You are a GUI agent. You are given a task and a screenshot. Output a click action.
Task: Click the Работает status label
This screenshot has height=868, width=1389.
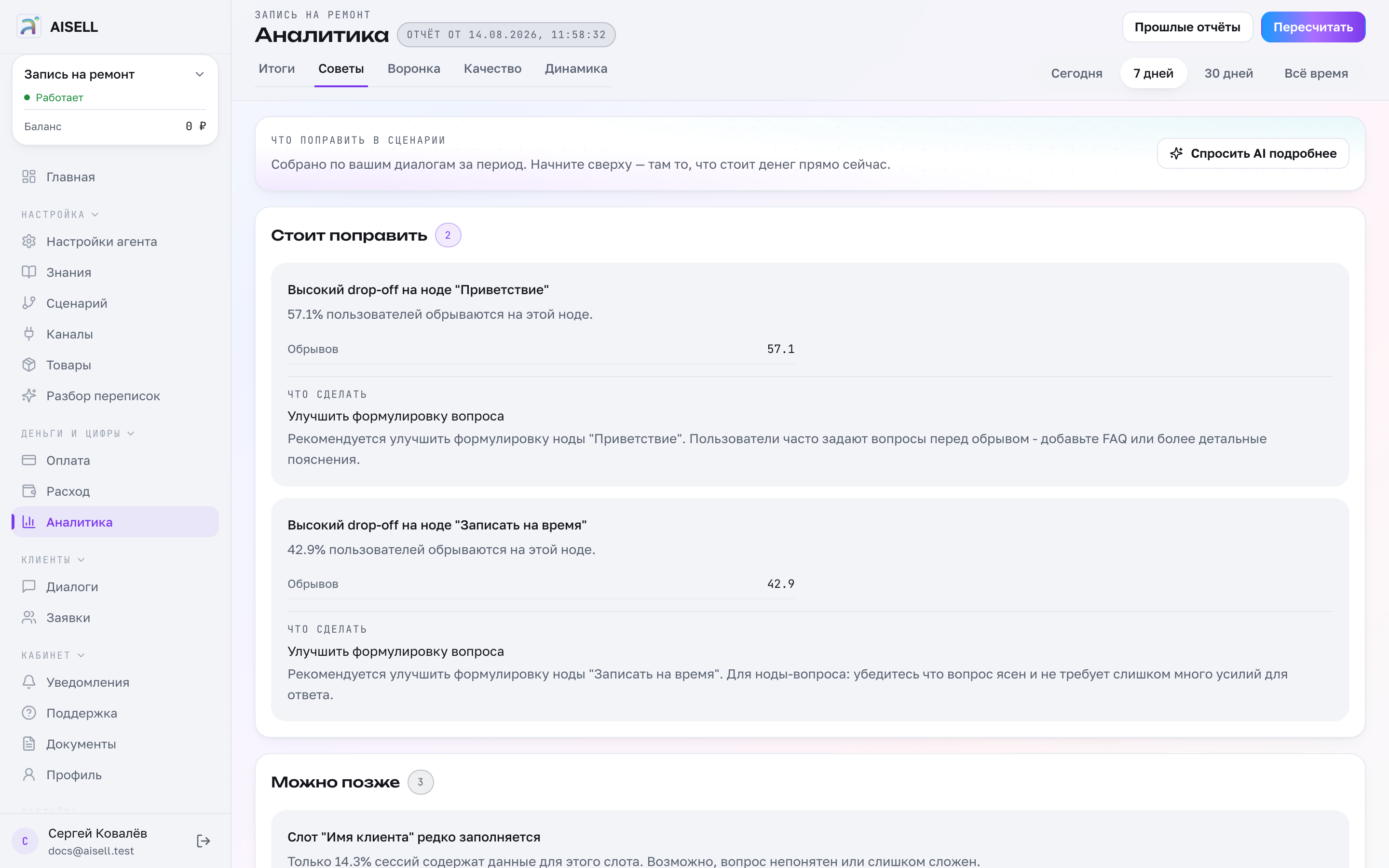[x=59, y=97]
